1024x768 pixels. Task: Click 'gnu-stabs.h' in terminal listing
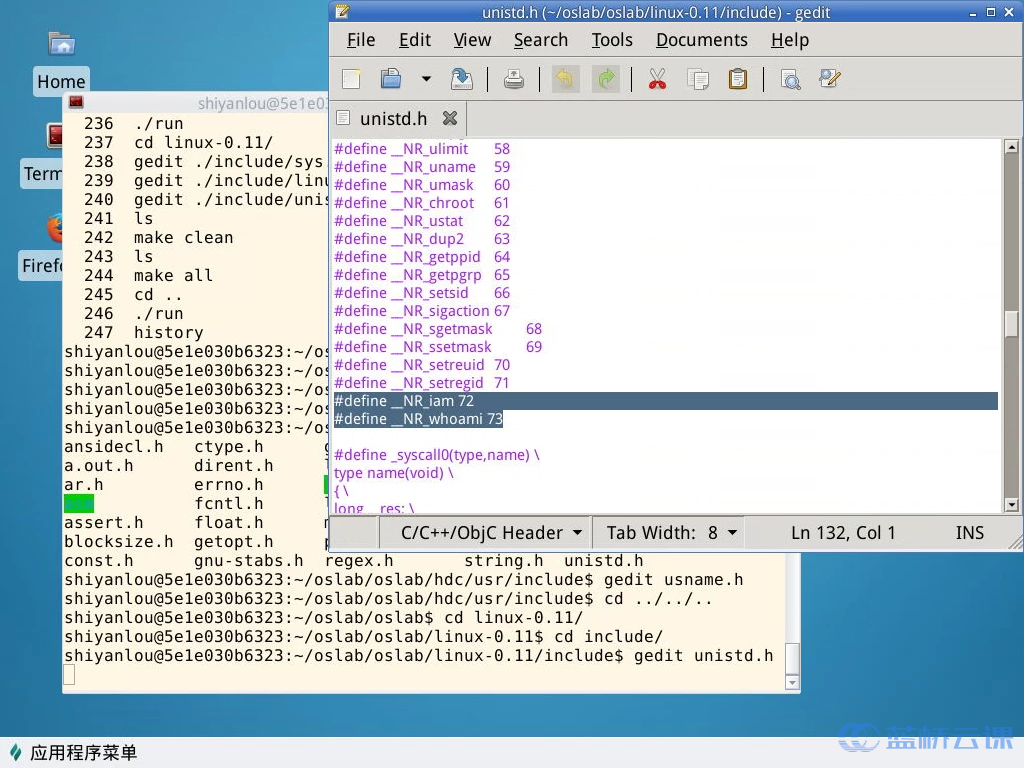pyautogui.click(x=248, y=561)
